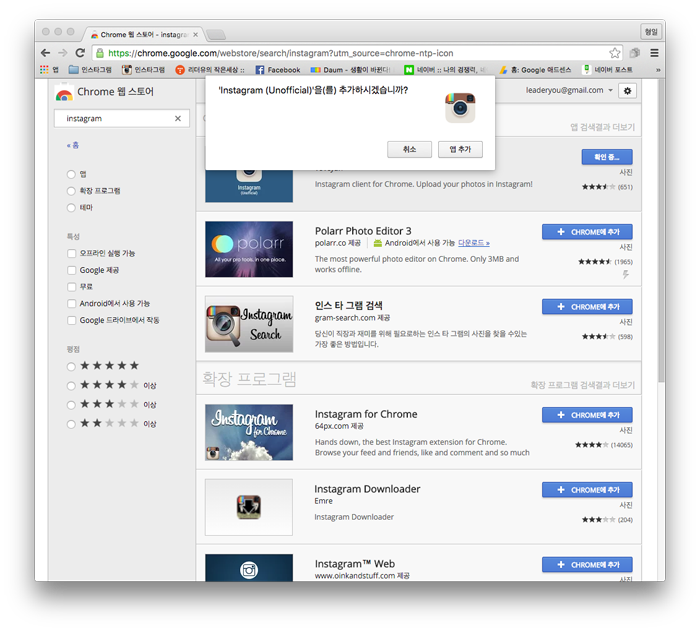Viewport: 700px width, 631px height.
Task: Go back via the « 홈 link
Action: (x=72, y=145)
